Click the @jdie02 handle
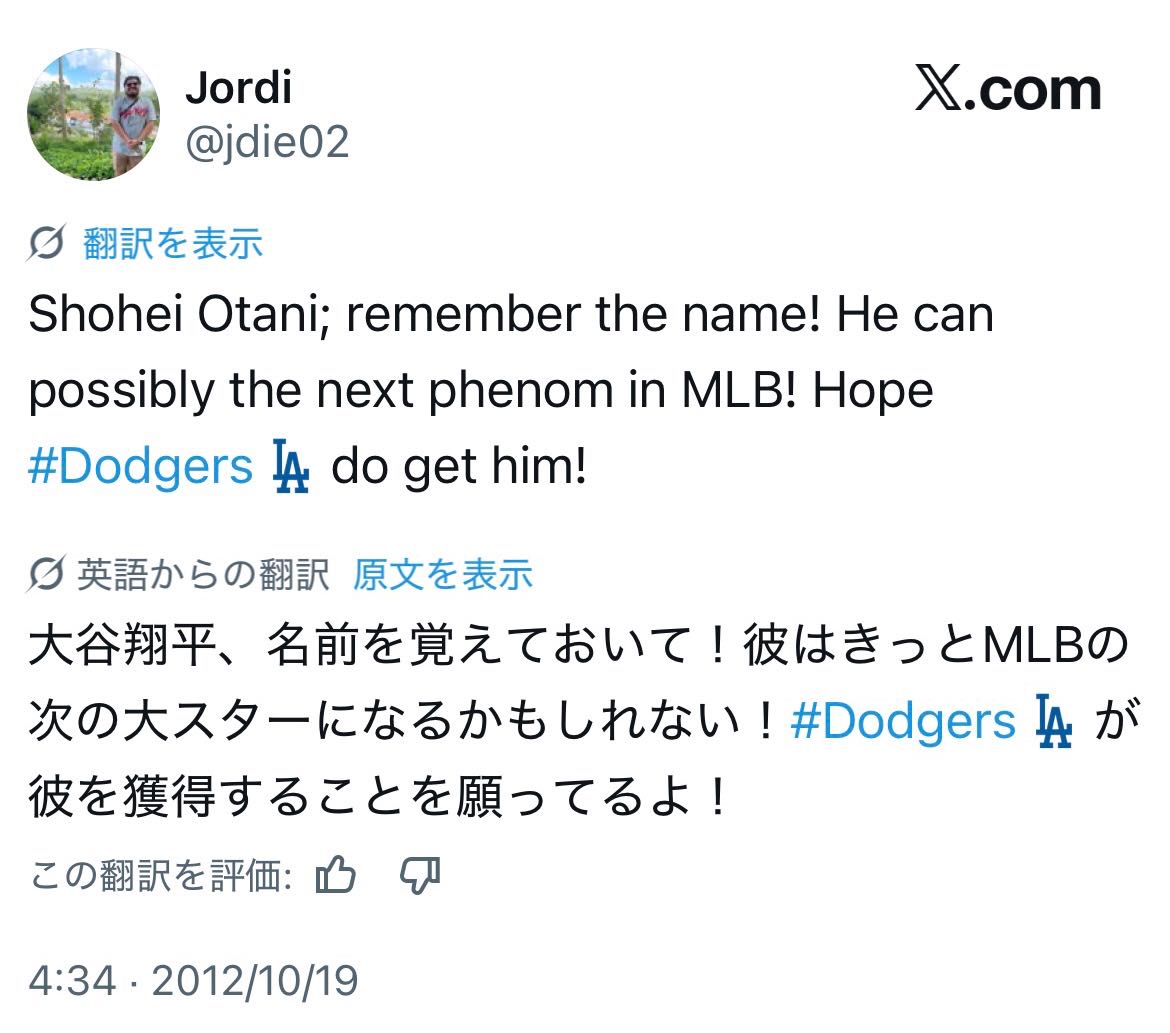The image size is (1170, 1033). 267,142
